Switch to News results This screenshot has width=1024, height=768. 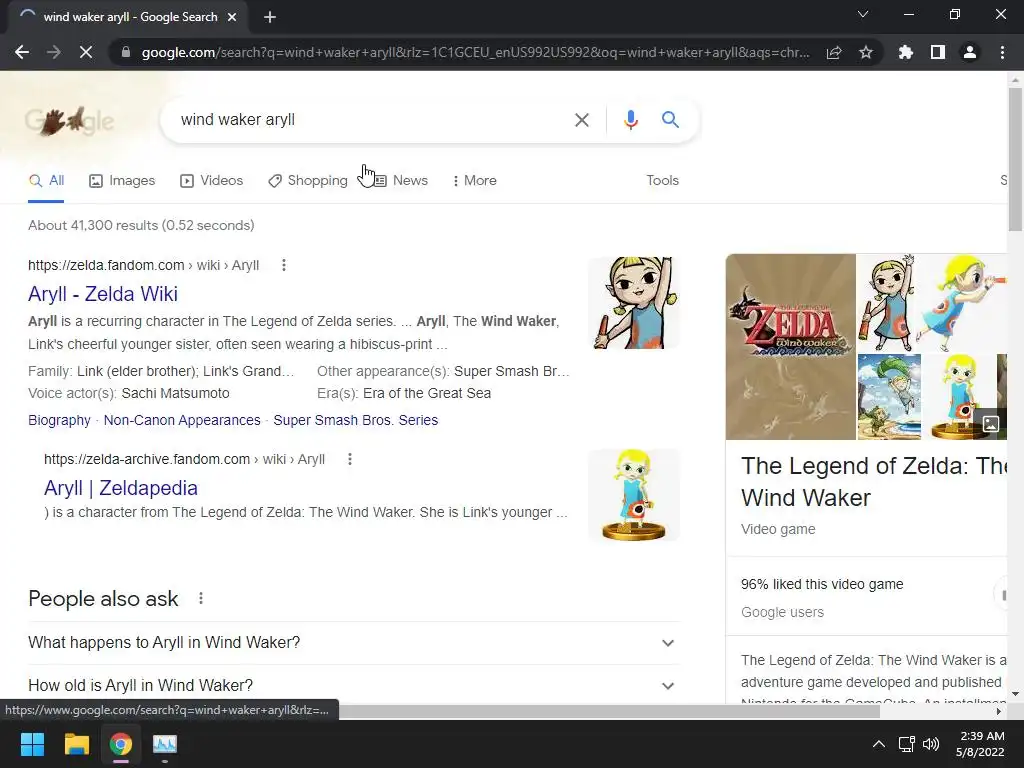pyautogui.click(x=400, y=181)
